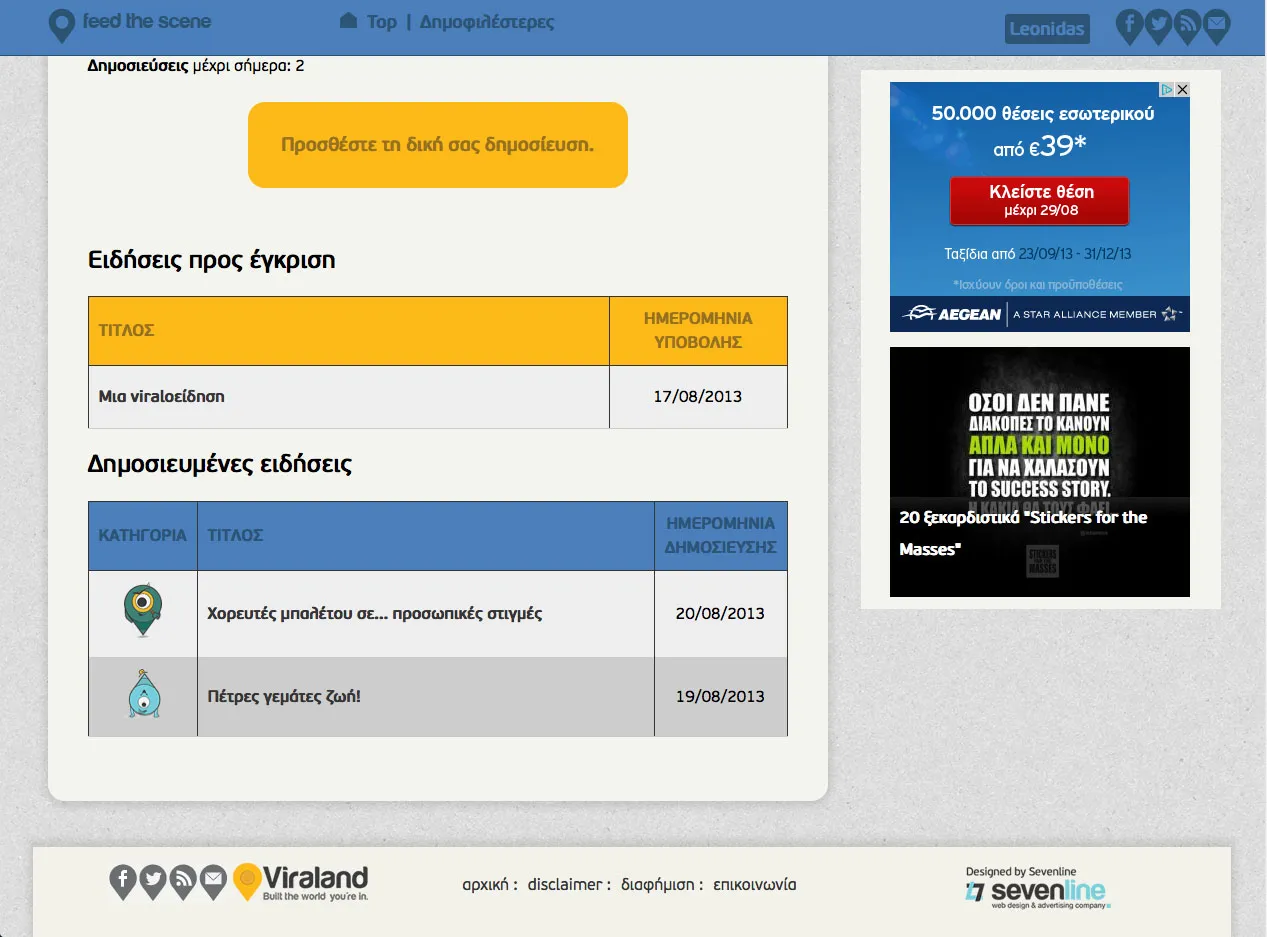Click the ΗΜΕΡΟΜΗΝΙΑ ΔΗΜΟΣΙΕΥΣΗΣ column header
1267x937 pixels.
tap(721, 535)
